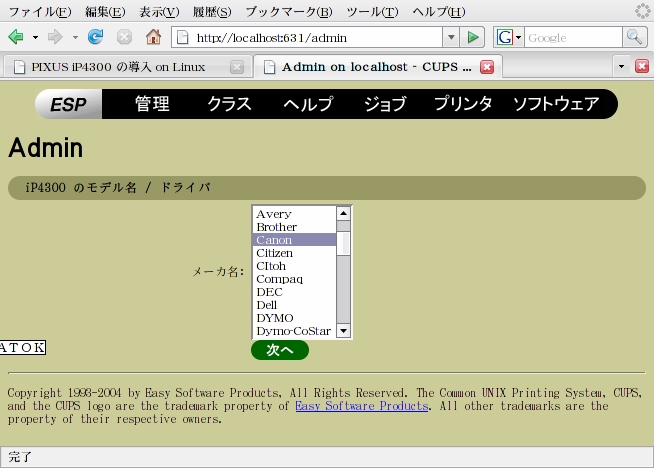Follow the Easy Software Products link
The height and width of the screenshot is (468, 654).
tap(362, 406)
